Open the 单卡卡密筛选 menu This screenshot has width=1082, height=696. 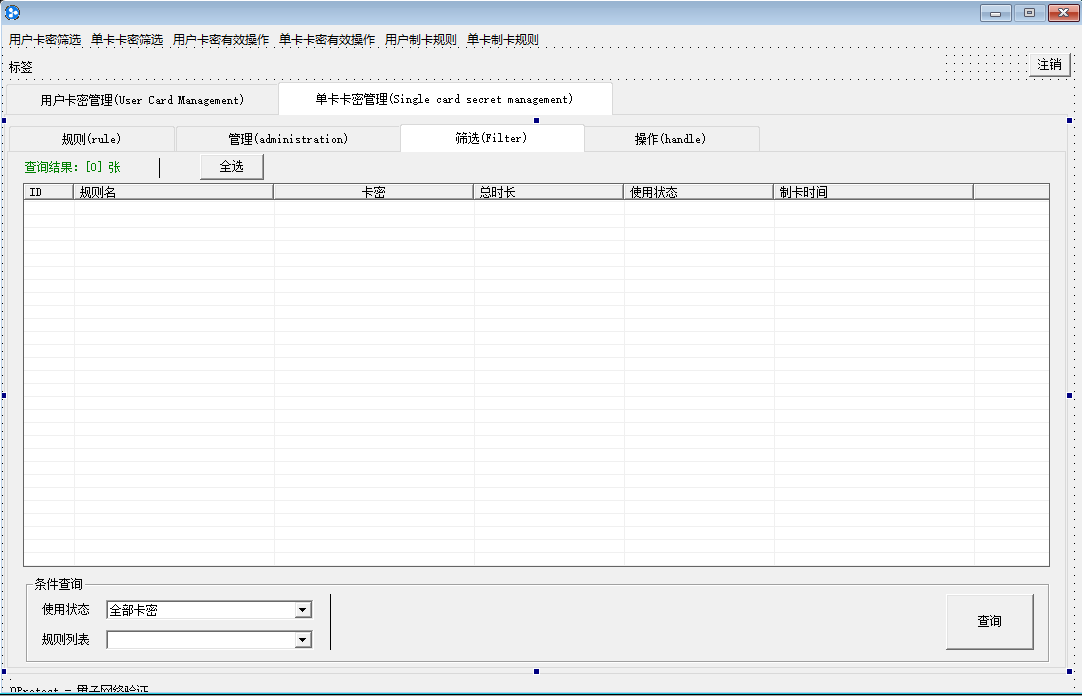pyautogui.click(x=127, y=40)
